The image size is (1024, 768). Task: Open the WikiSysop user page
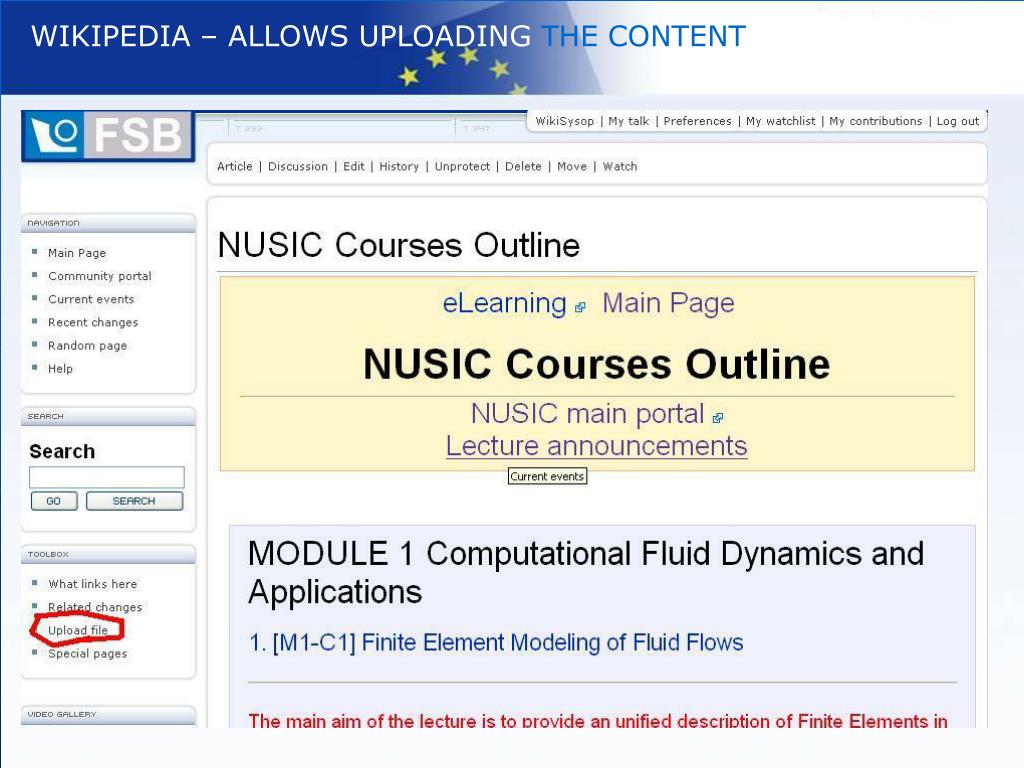[564, 121]
